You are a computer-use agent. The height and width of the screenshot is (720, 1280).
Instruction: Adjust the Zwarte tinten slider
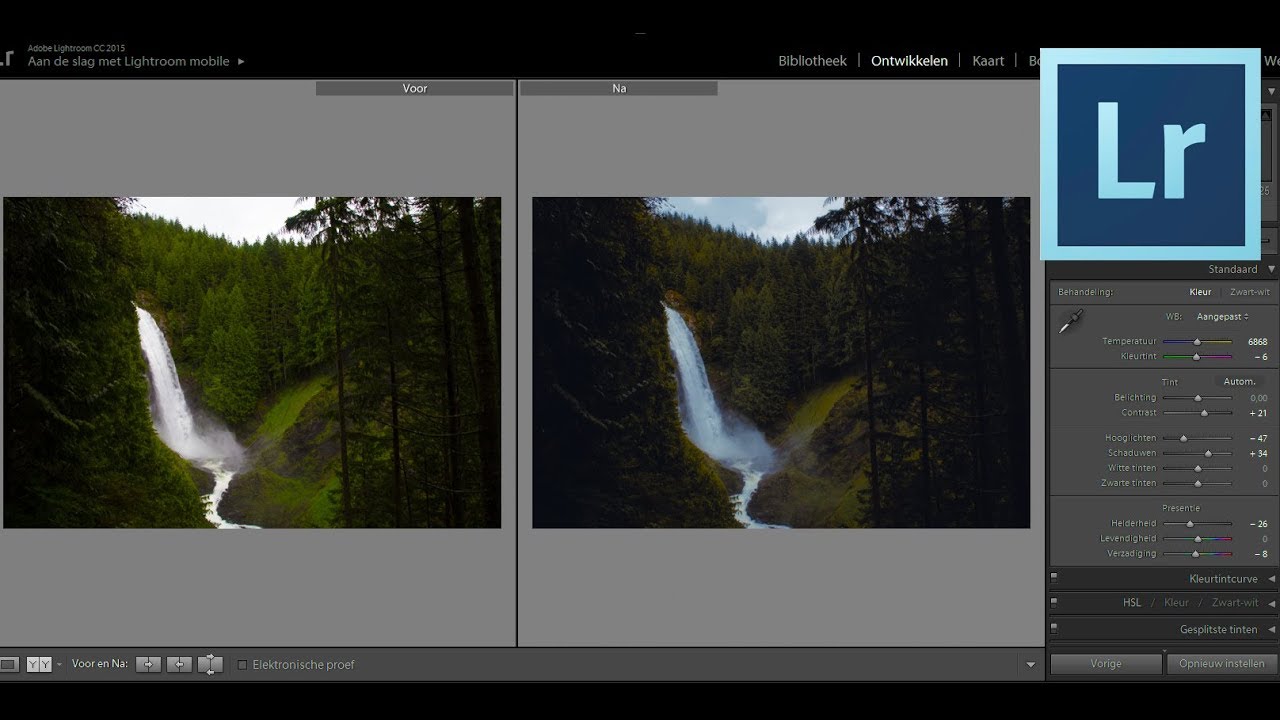tap(1197, 483)
